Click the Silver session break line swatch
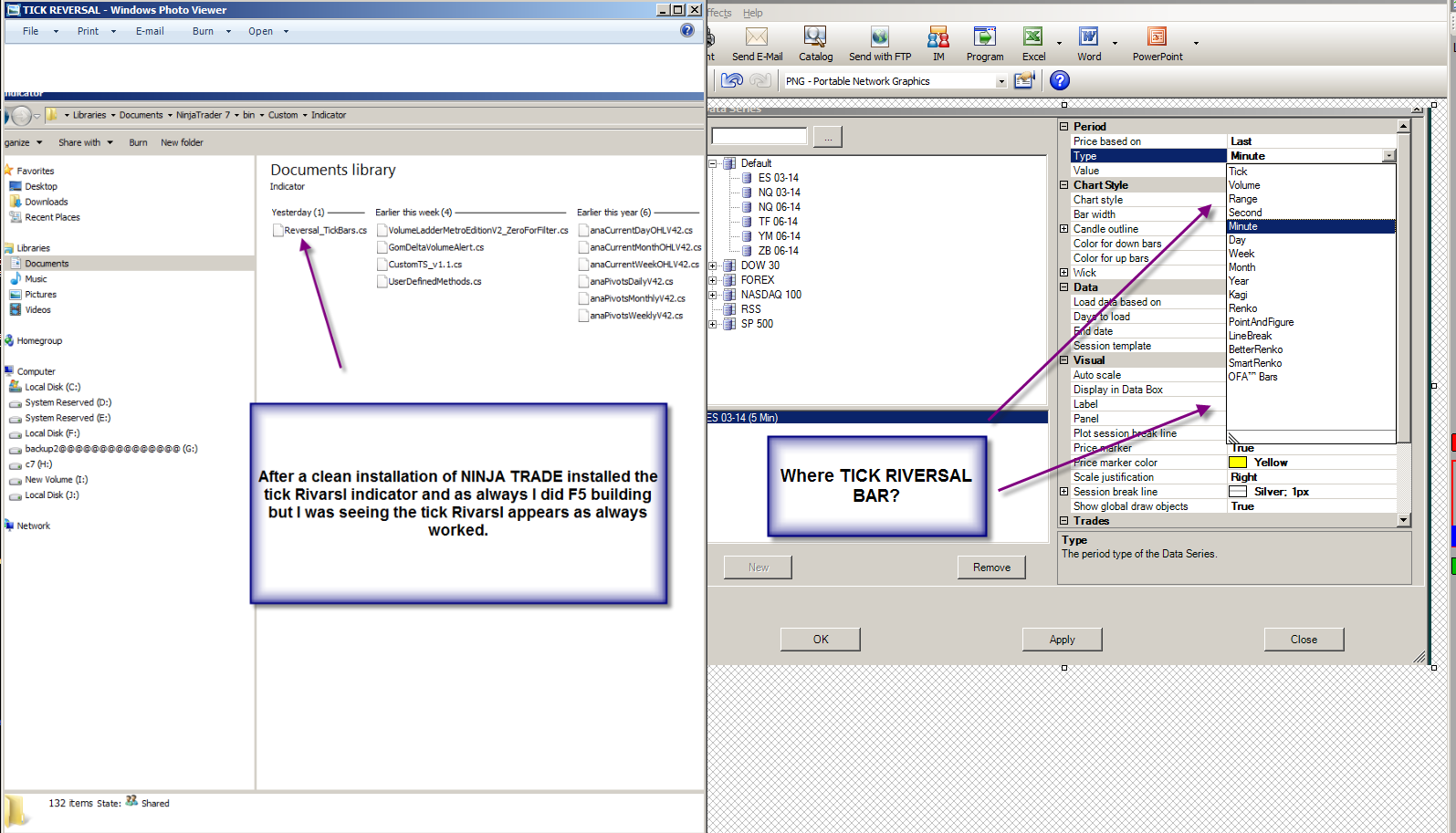Screen dimensions: 1456x833 click(1238, 492)
